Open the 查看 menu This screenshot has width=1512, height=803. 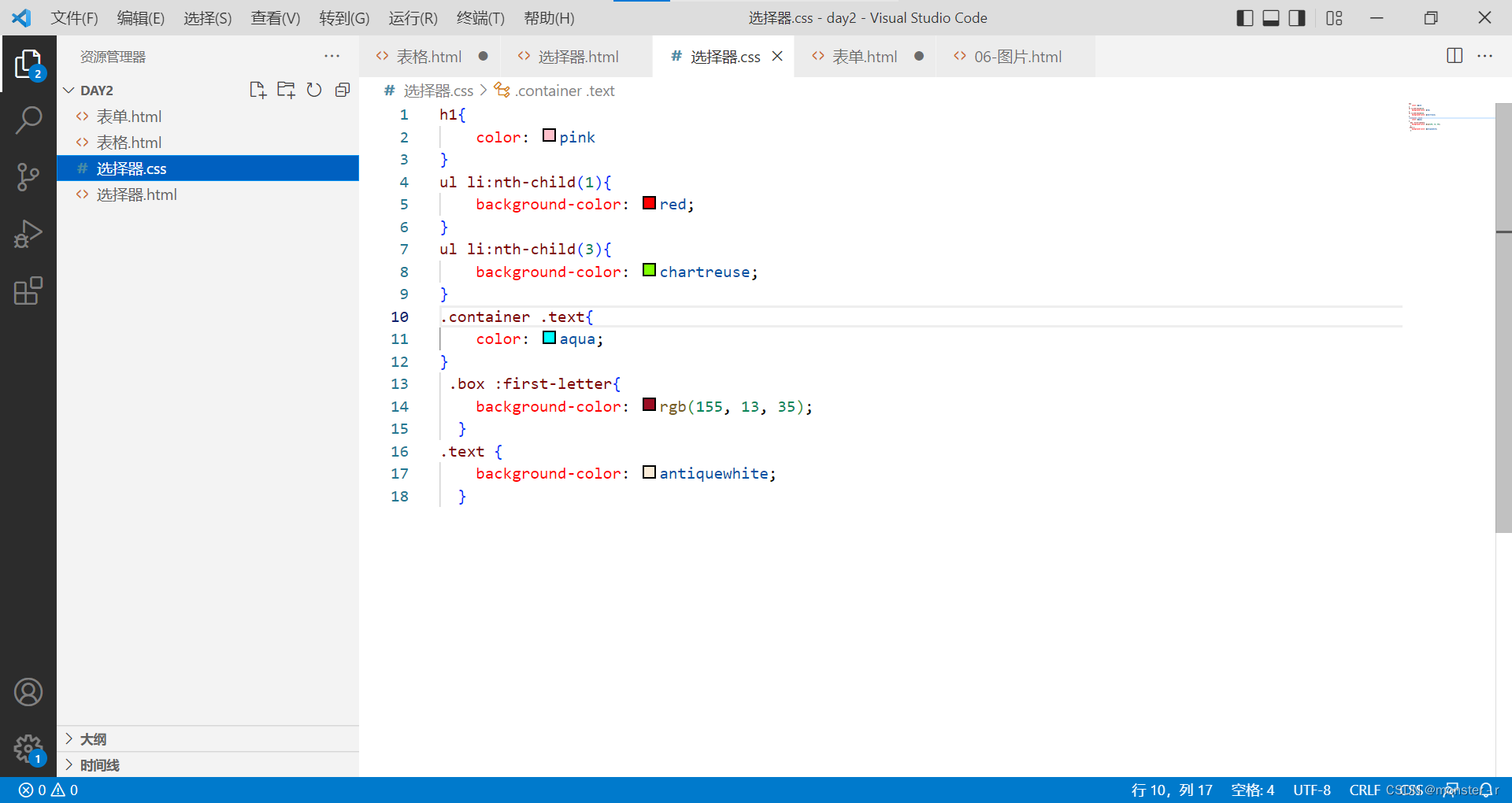coord(275,17)
